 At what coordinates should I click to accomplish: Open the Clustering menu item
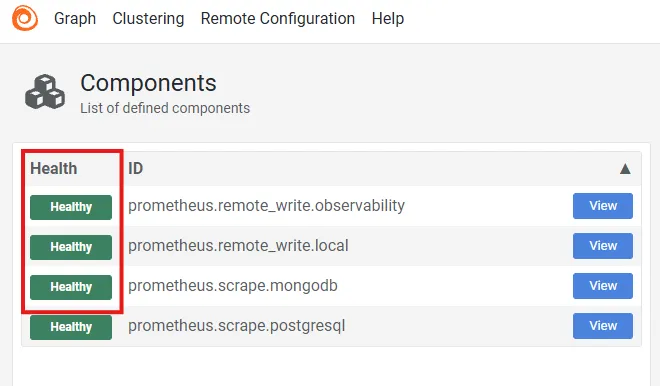(148, 19)
